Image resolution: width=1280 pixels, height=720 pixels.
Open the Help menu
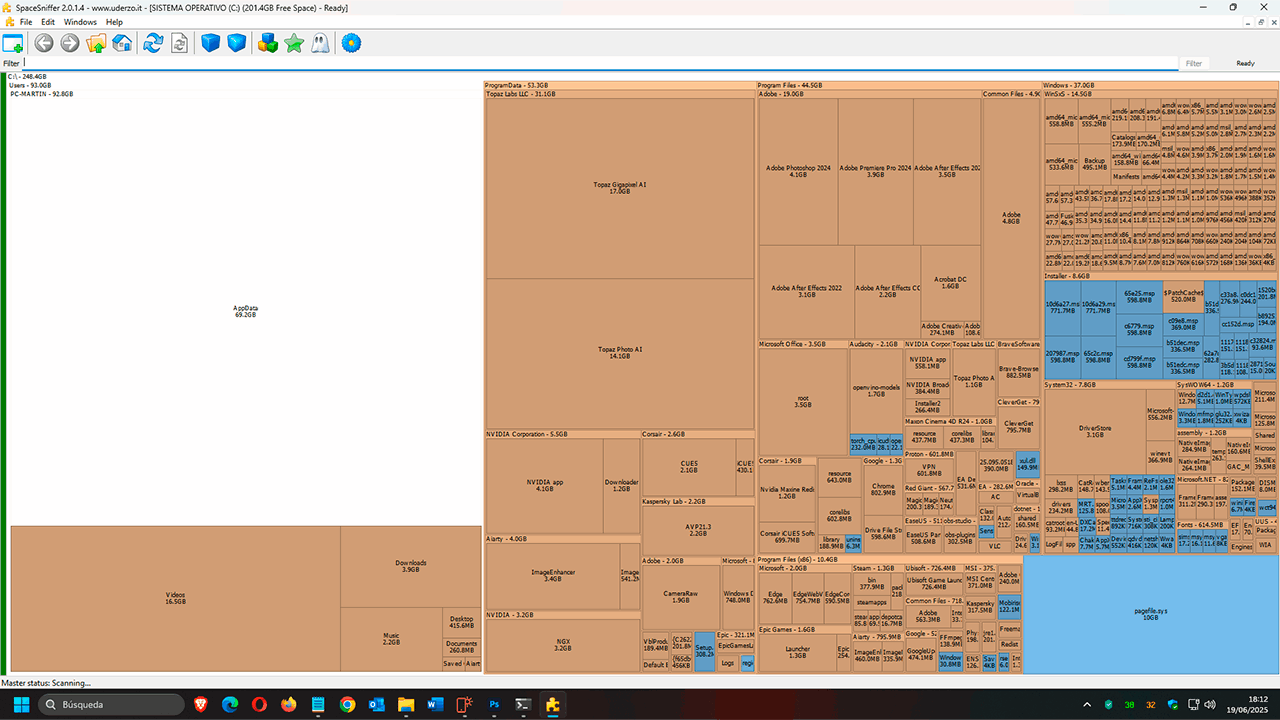pyautogui.click(x=114, y=22)
